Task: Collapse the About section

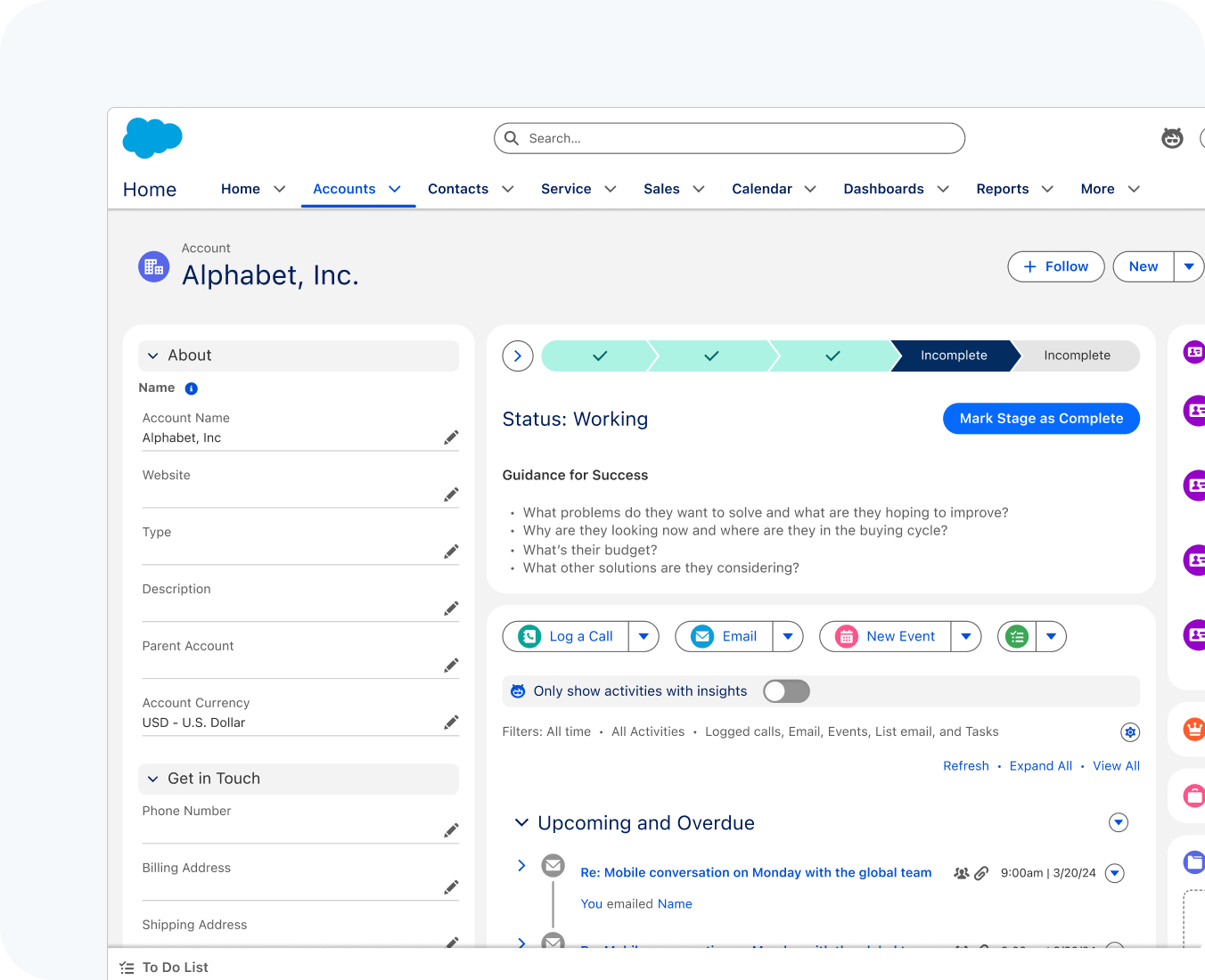Action: [x=153, y=355]
